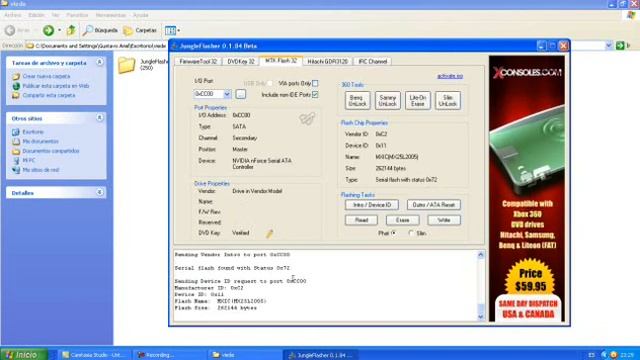640x360 pixels.
Task: Click JungleFlasher title bar icon
Action: 175,46
